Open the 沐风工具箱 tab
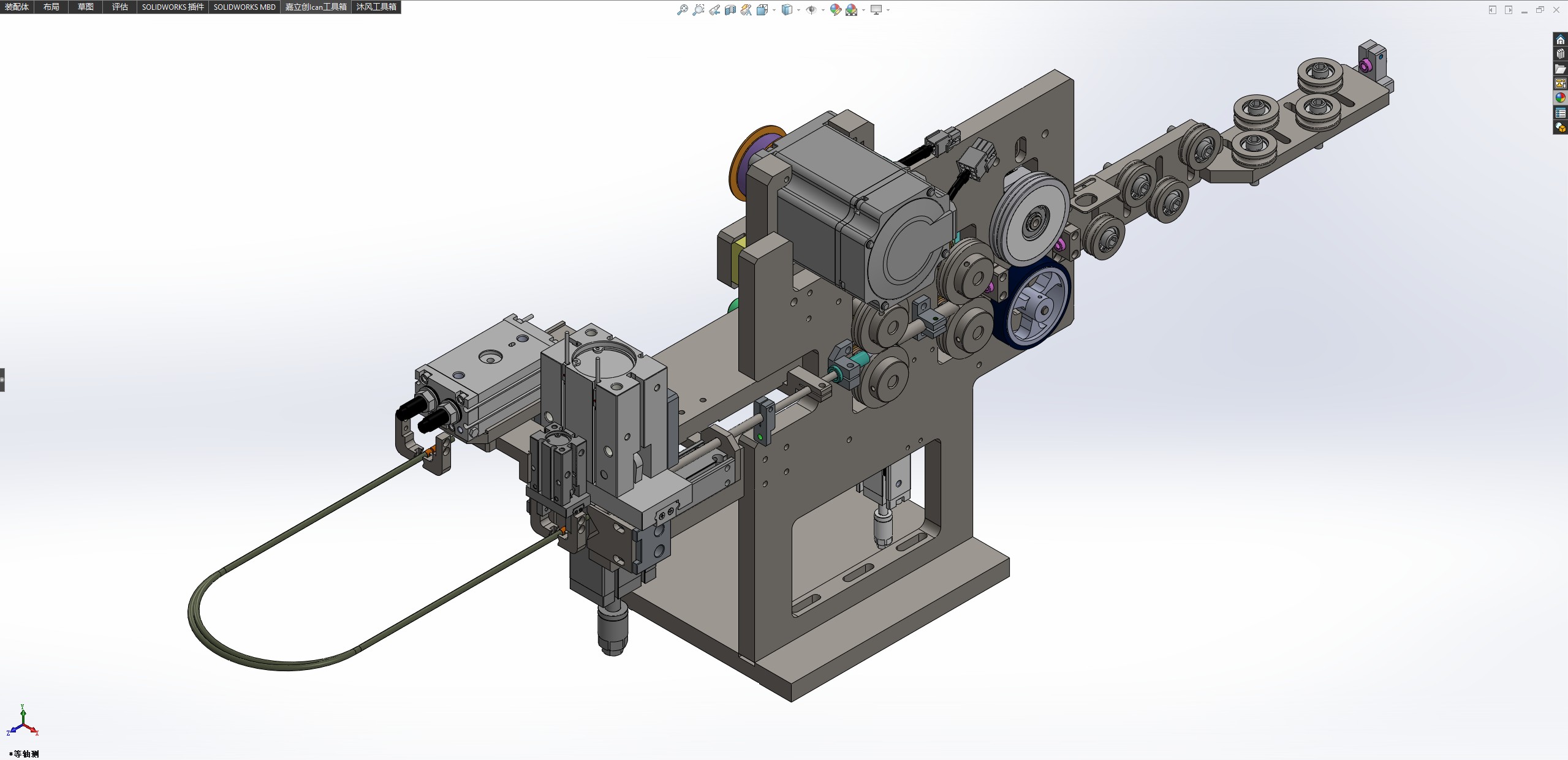 (x=376, y=7)
